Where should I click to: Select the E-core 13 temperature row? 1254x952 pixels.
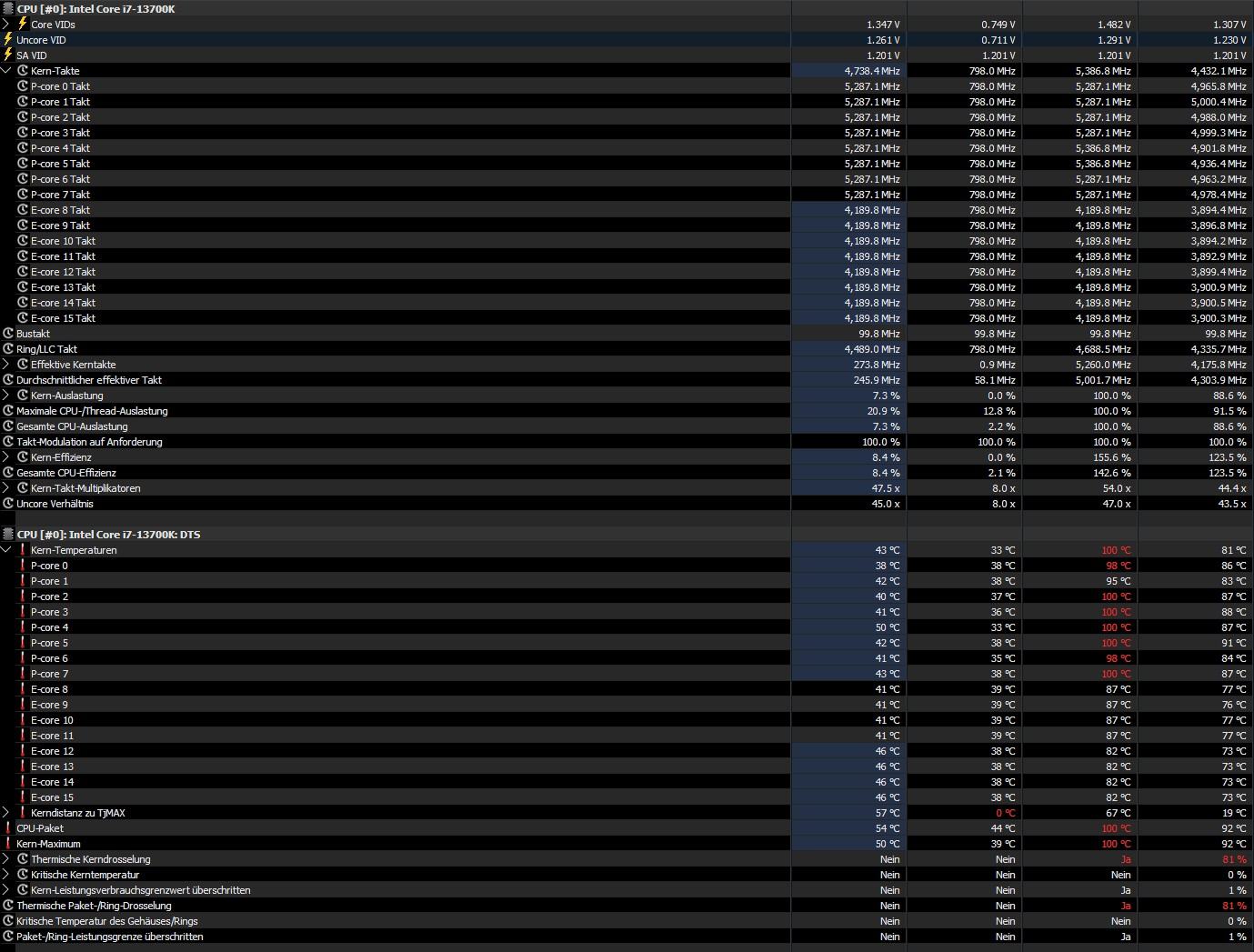627,767
